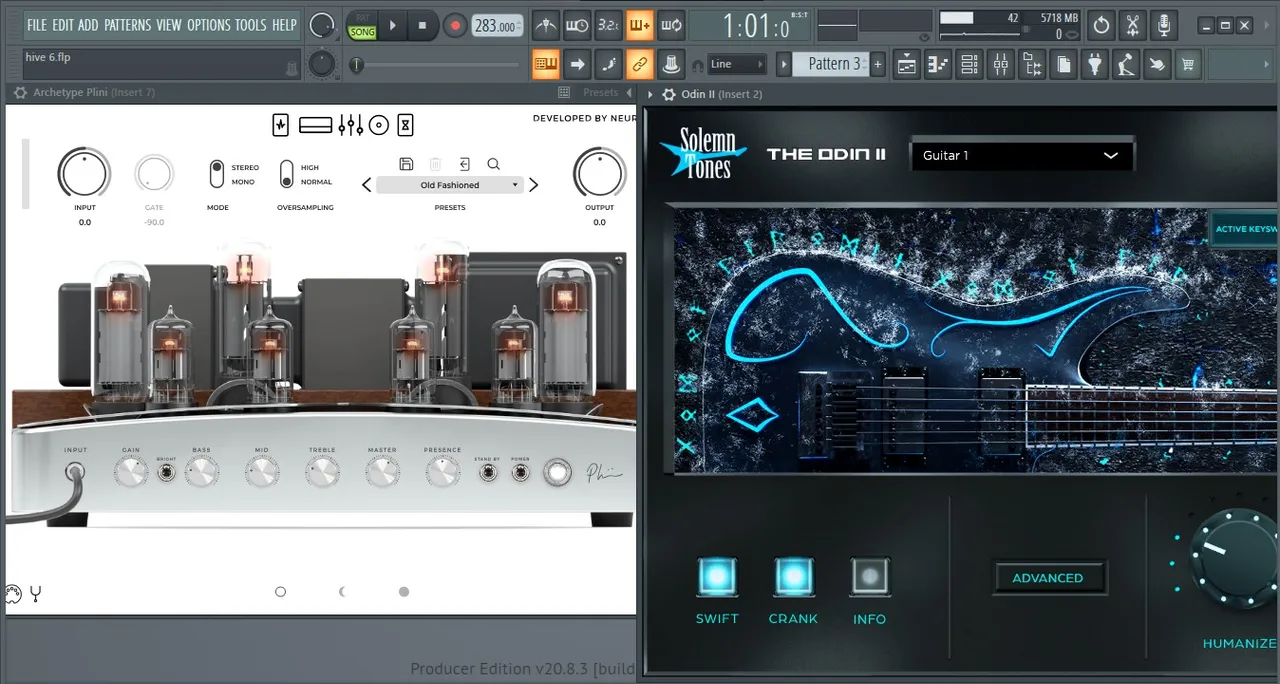Add new pattern with plus button
Viewport: 1280px width, 684px height.
pos(878,64)
